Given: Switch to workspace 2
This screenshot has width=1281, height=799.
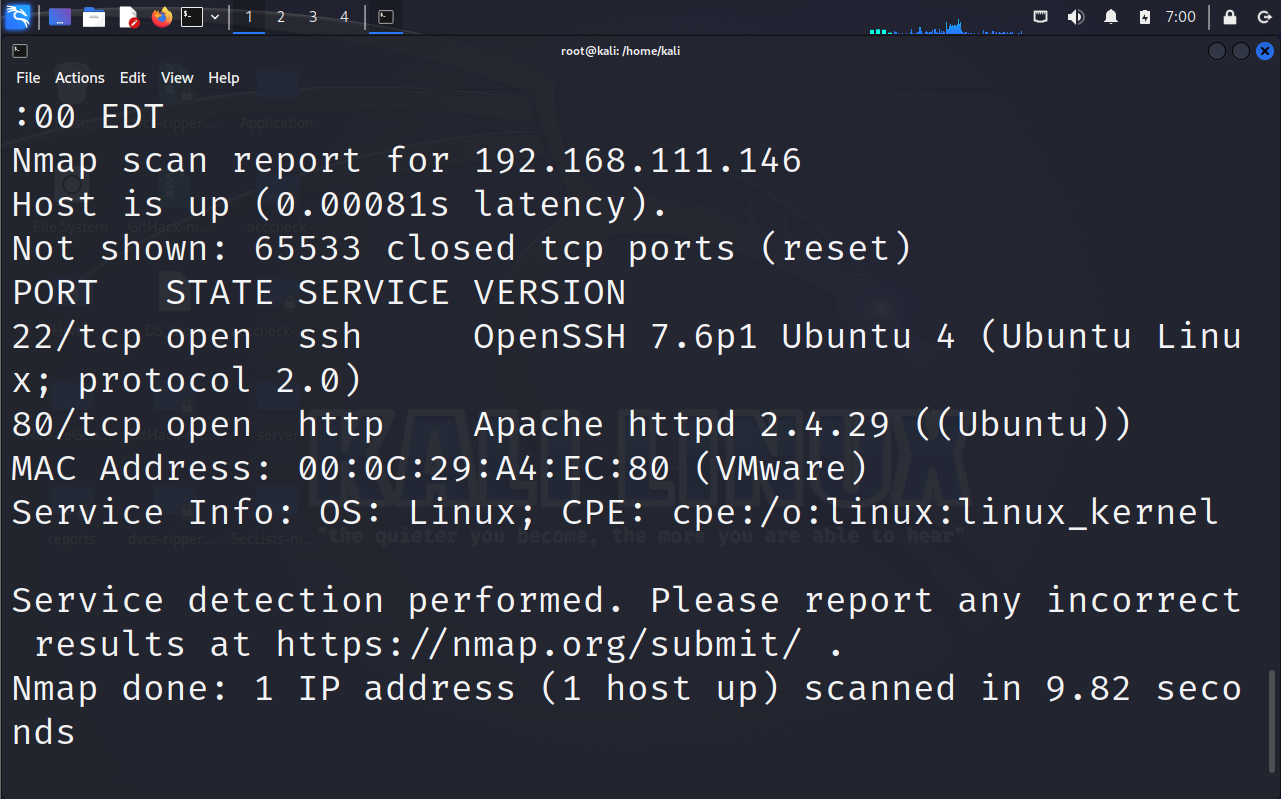Looking at the screenshot, I should point(281,17).
